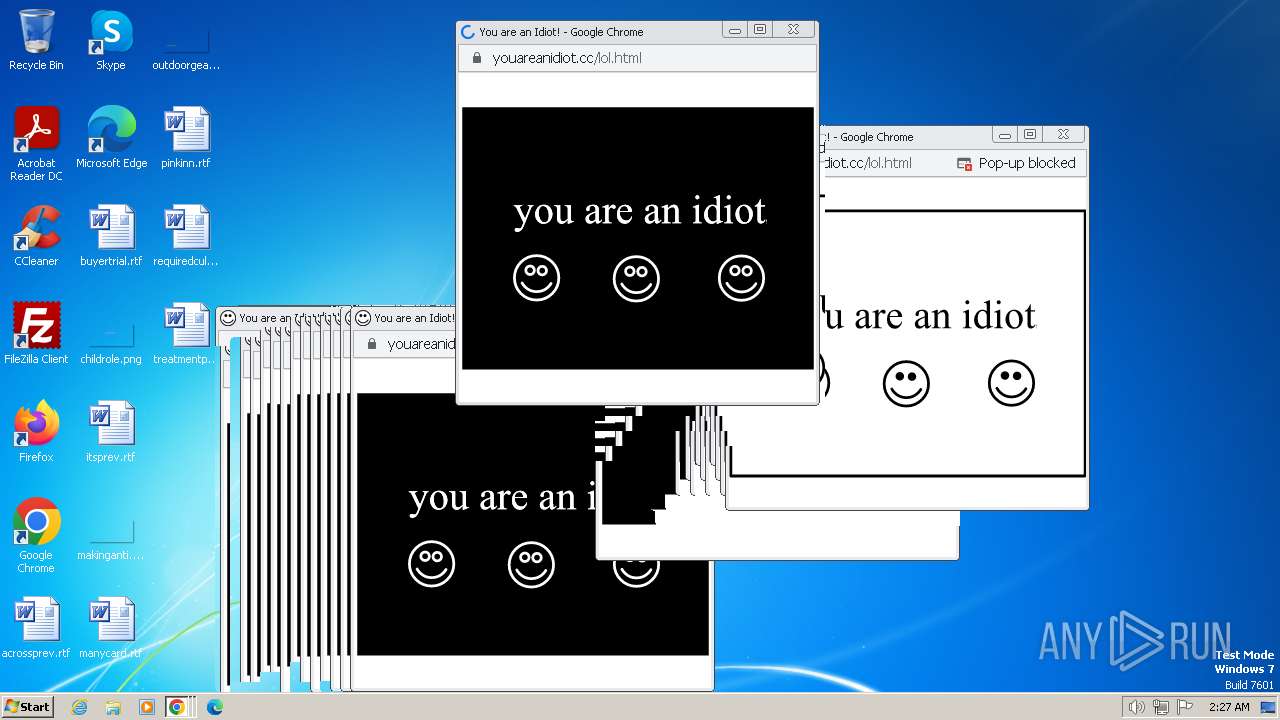This screenshot has width=1280, height=720.
Task: Launch CCleaner from the desktop
Action: click(36, 236)
